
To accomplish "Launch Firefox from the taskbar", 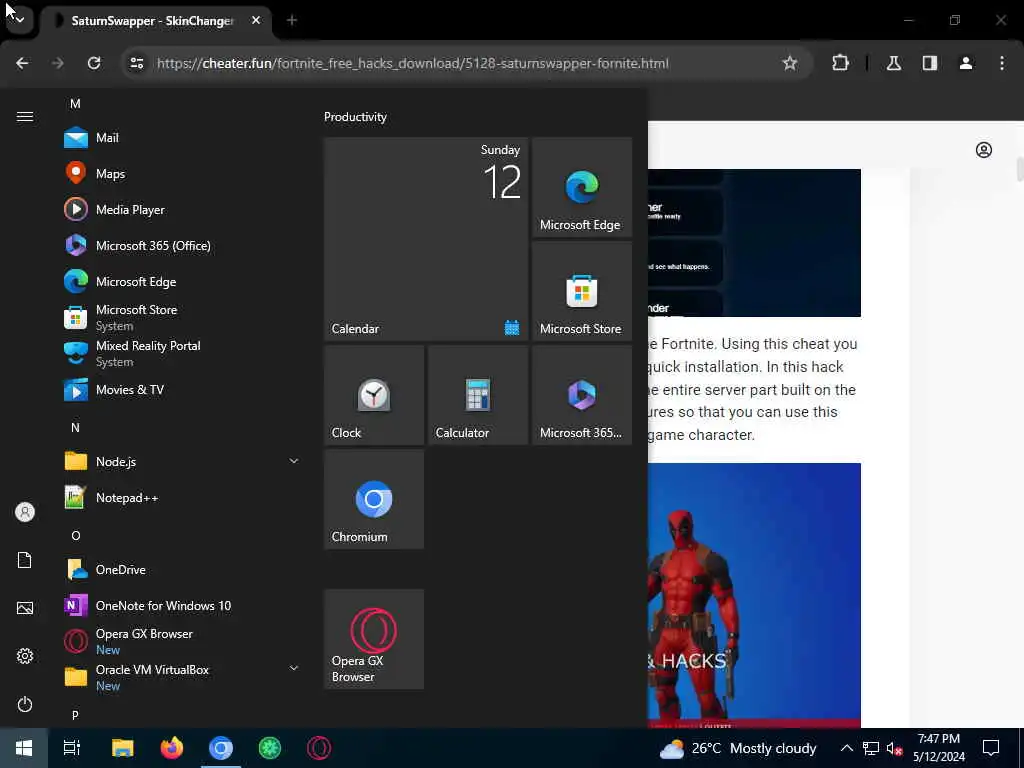I will click(x=172, y=748).
